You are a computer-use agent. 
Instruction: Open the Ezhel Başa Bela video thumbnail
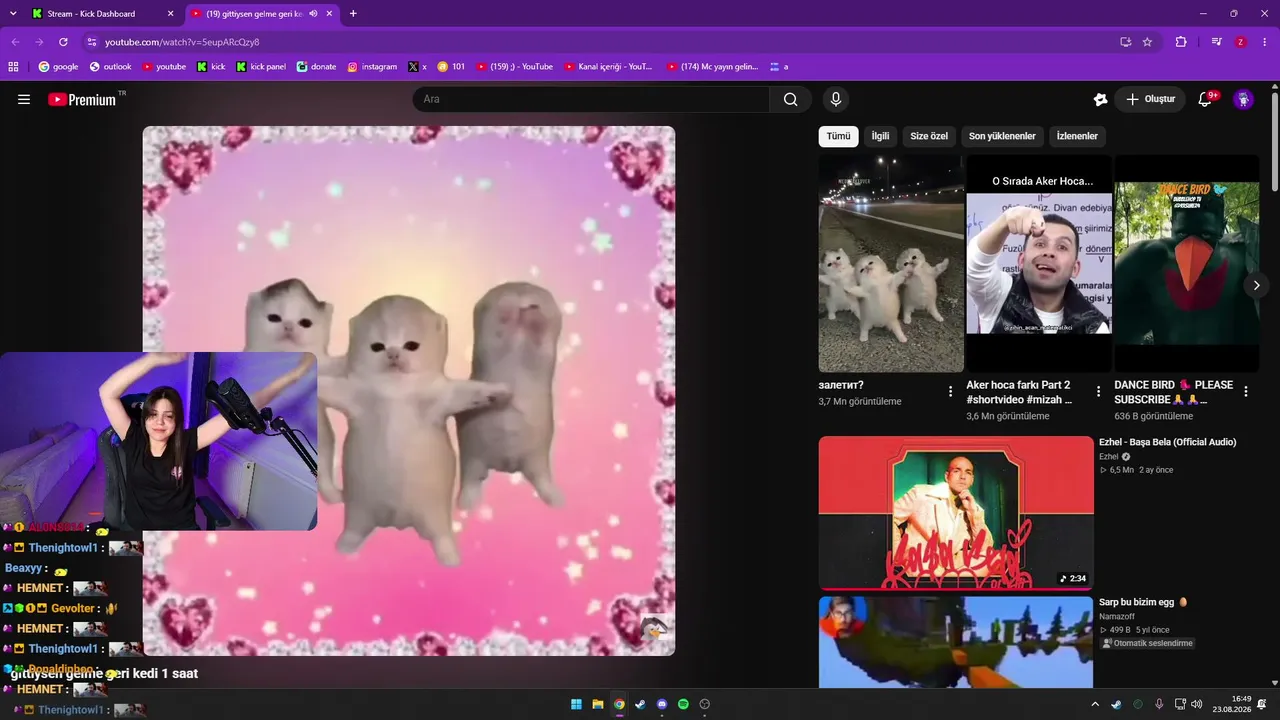click(x=956, y=513)
